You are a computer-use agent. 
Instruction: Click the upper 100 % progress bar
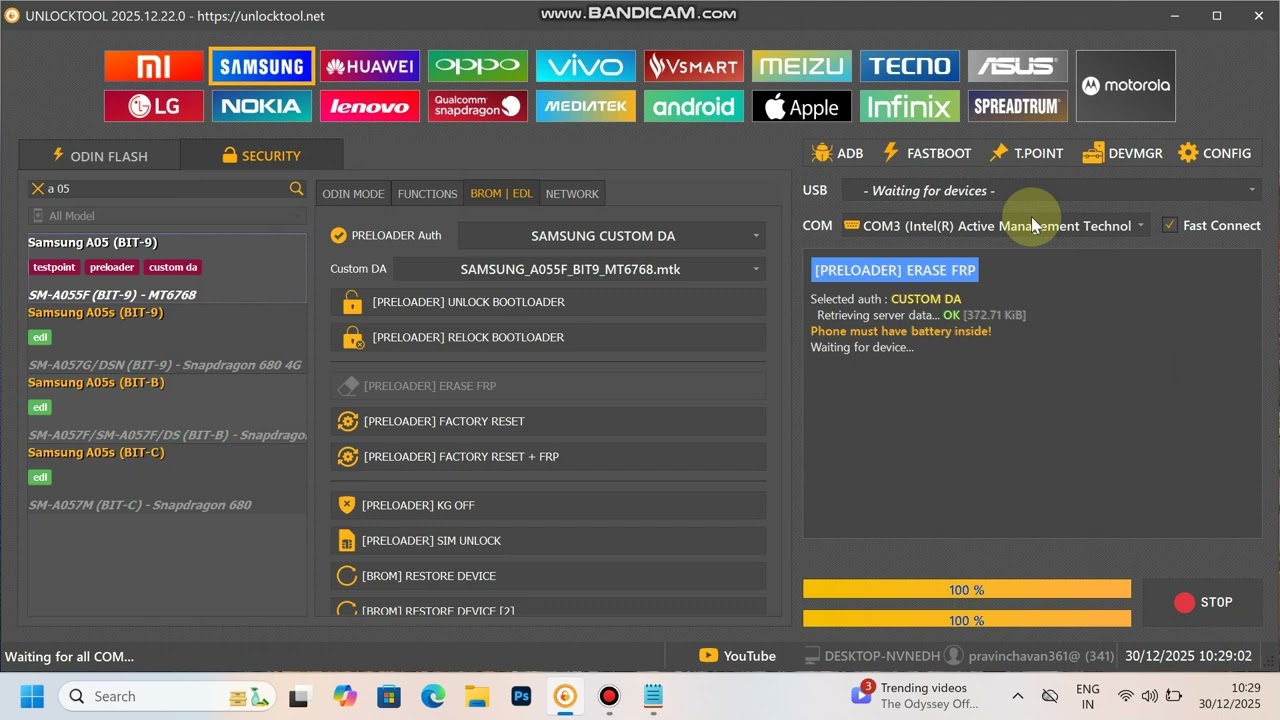967,590
